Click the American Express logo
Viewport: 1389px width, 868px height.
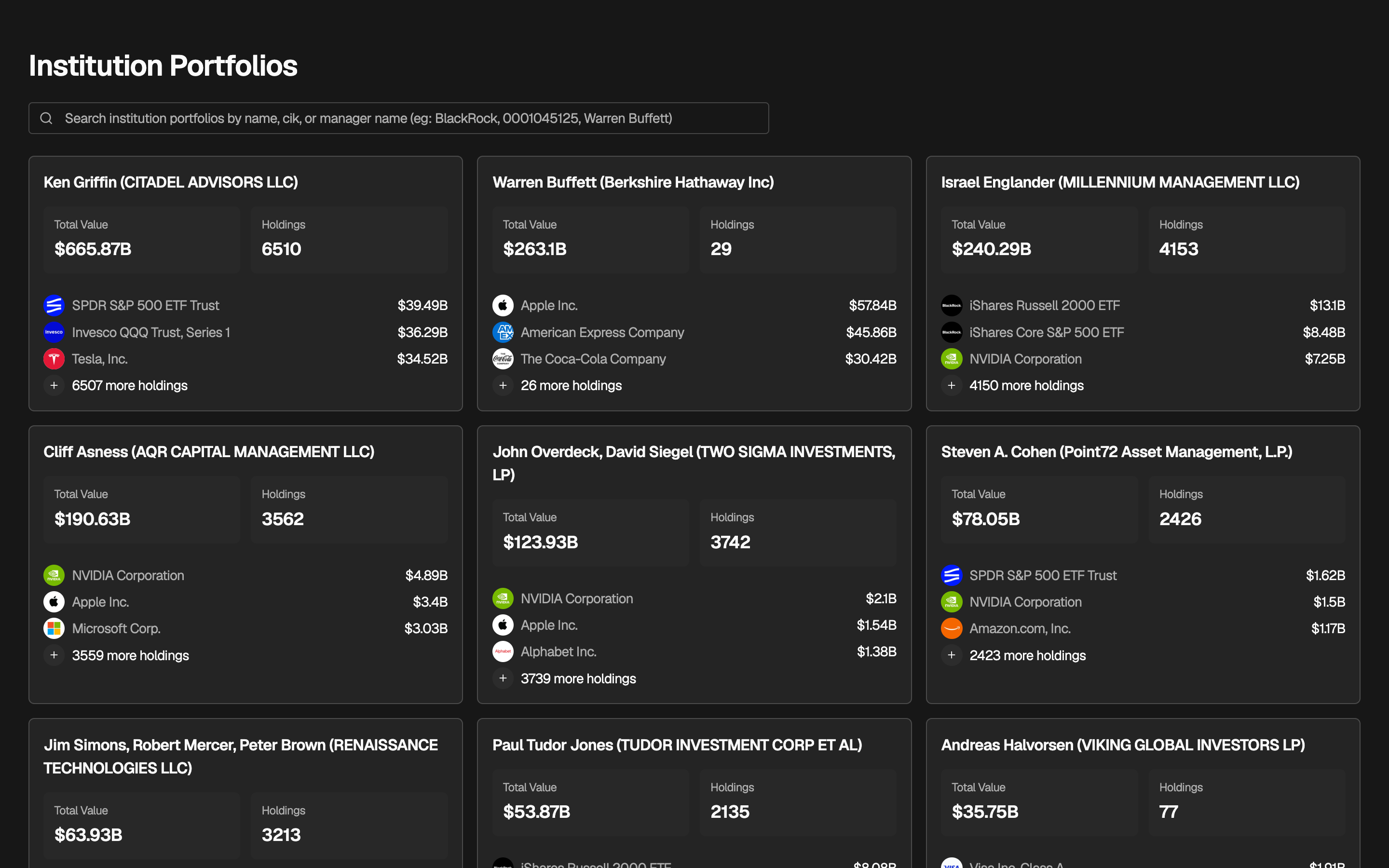click(x=503, y=332)
